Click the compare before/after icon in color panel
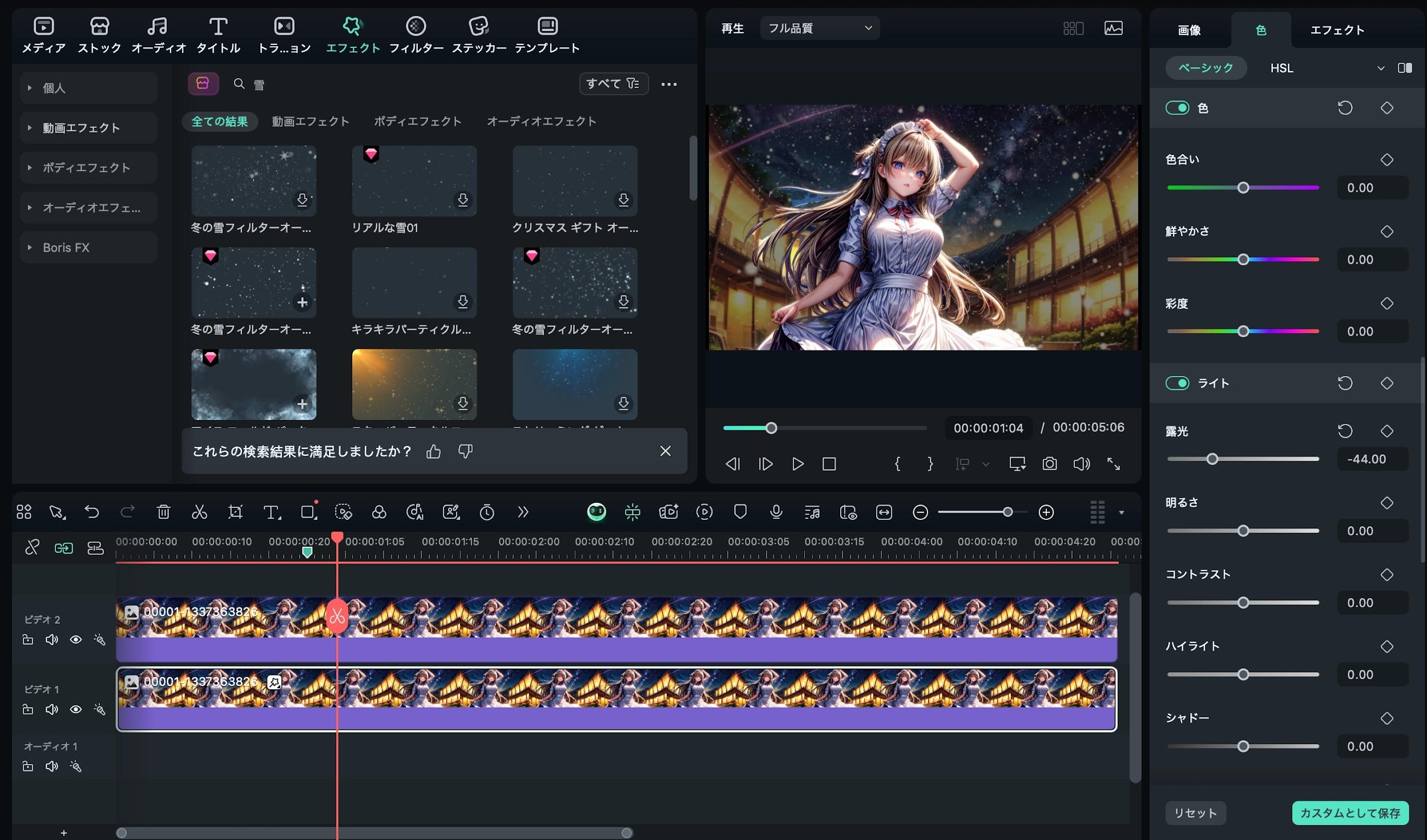 [1405, 68]
